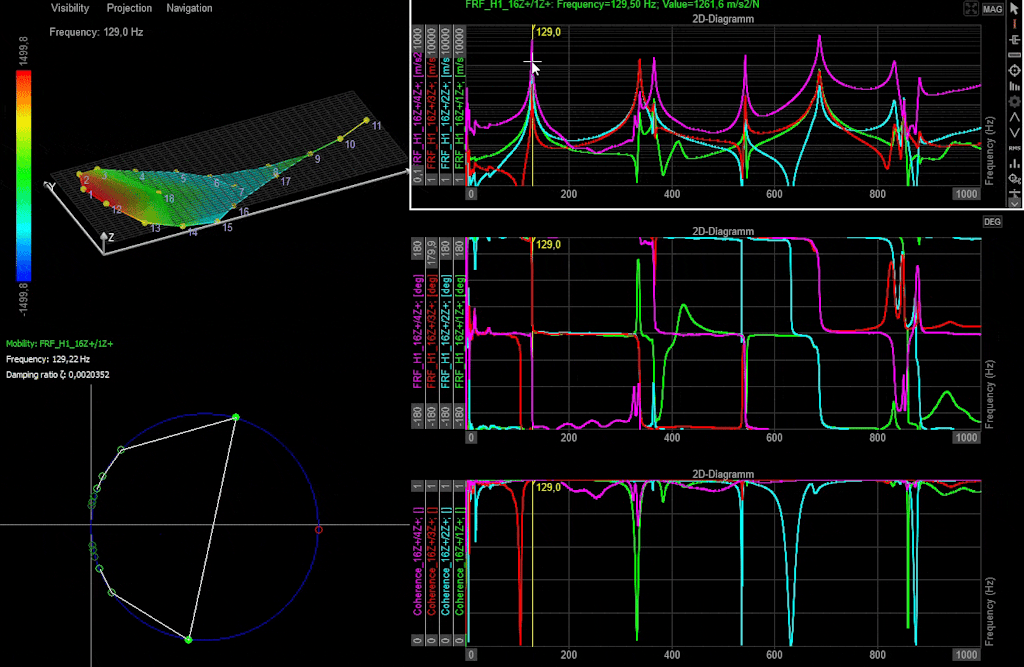The width and height of the screenshot is (1024, 667).
Task: Click the amplitude color scale bar
Action: pyautogui.click(x=24, y=176)
